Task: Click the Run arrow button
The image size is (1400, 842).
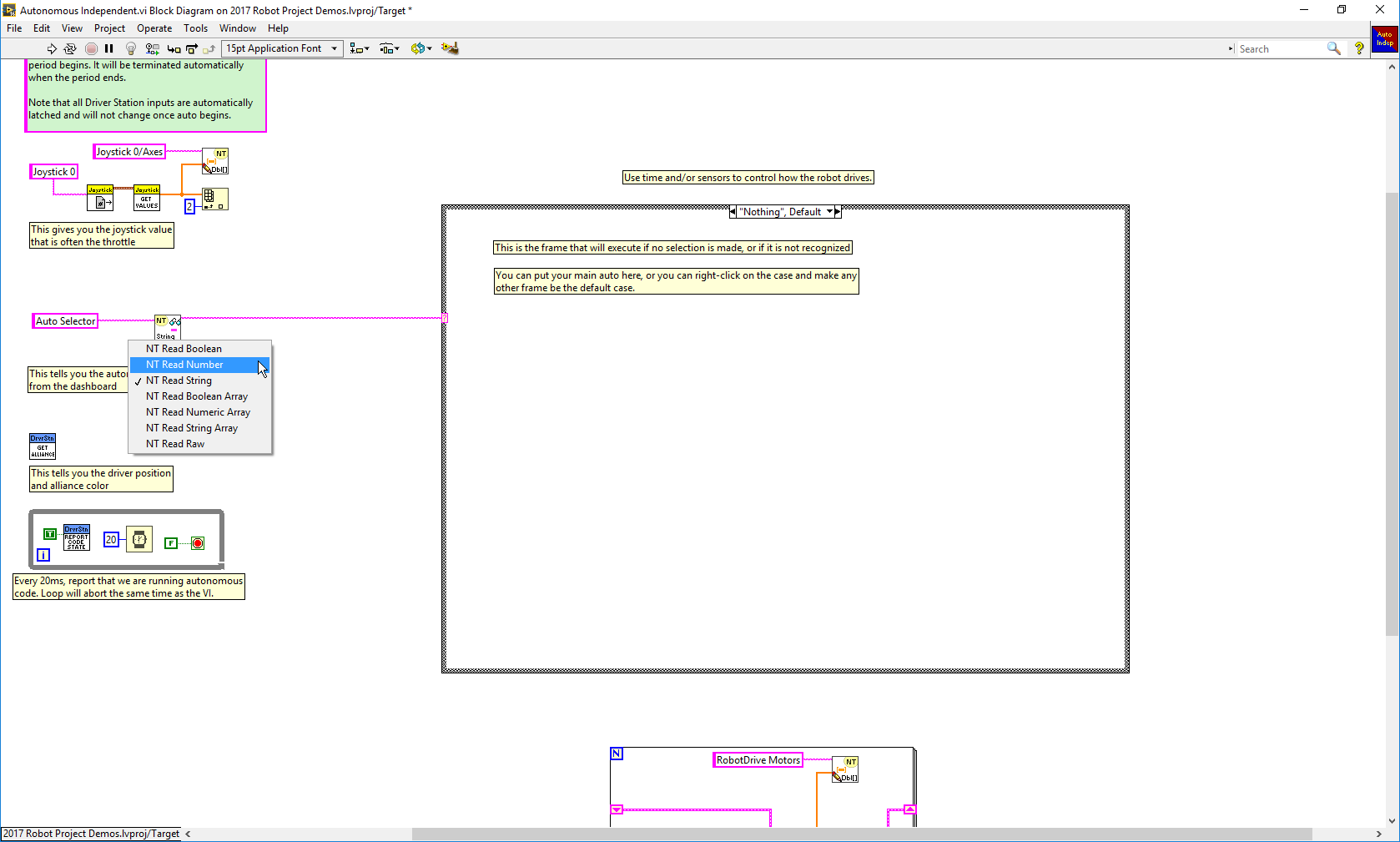Action: [52, 48]
